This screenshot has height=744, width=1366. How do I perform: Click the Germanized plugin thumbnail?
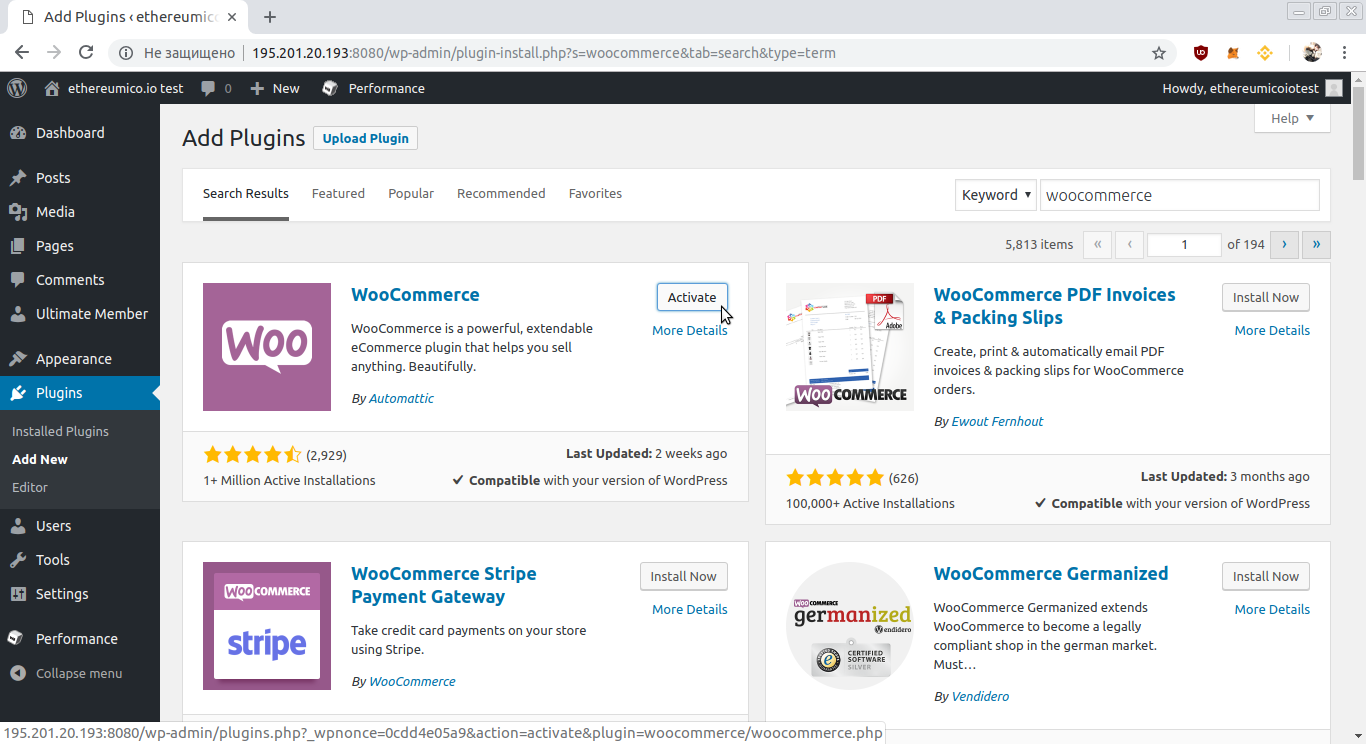pos(850,626)
